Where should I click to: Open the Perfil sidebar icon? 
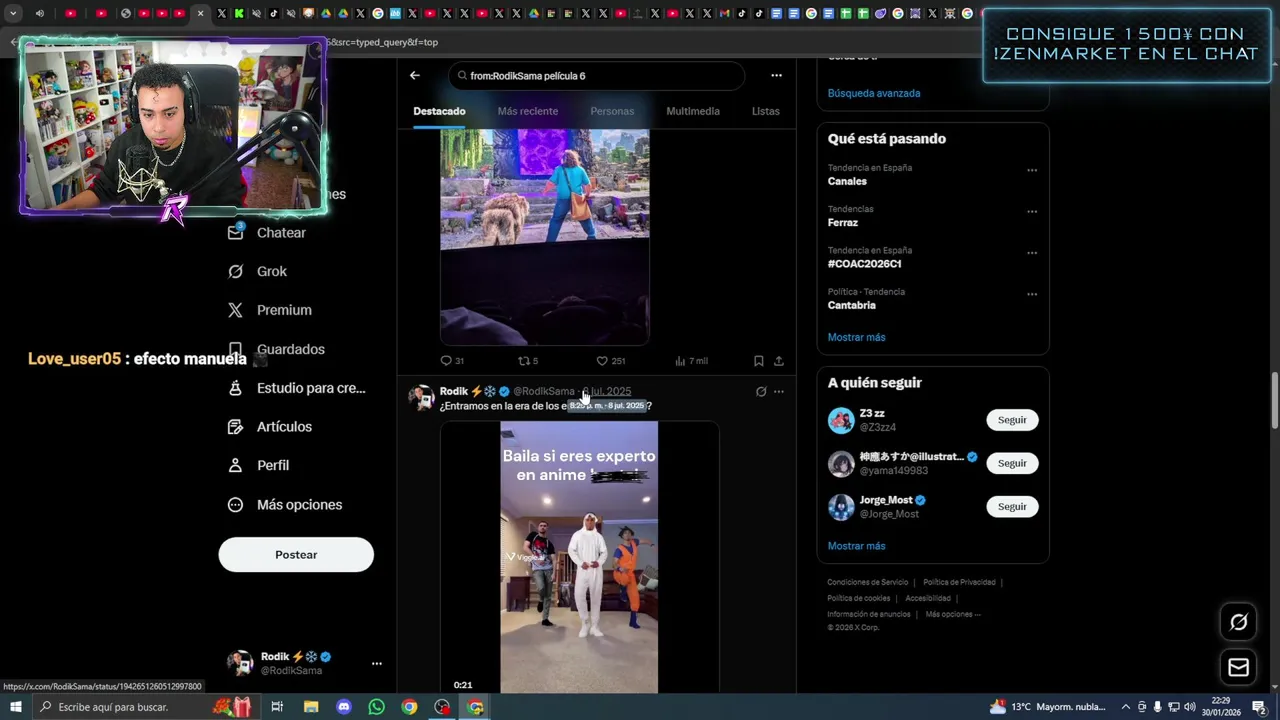click(236, 465)
